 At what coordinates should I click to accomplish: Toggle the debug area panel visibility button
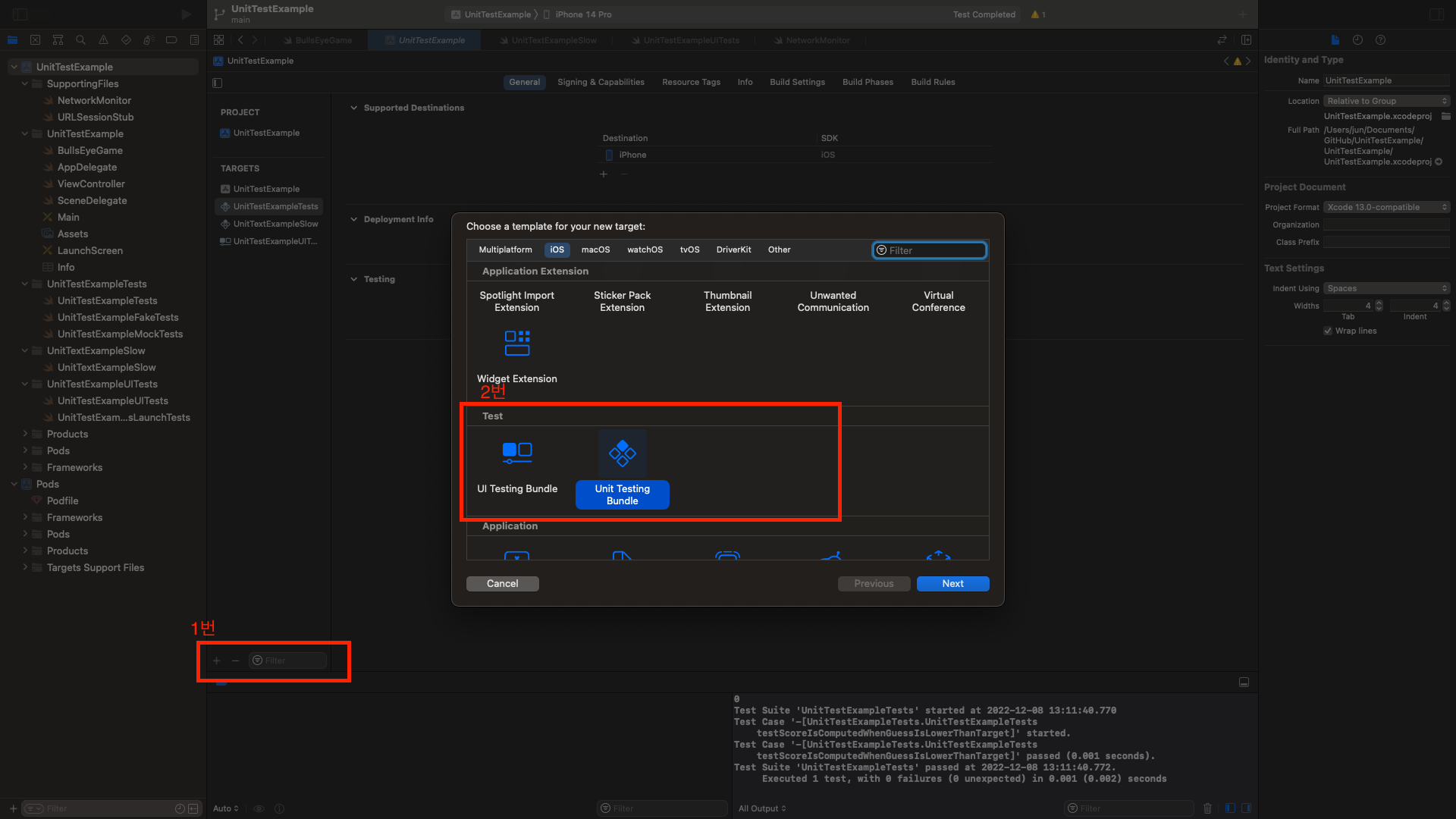(x=1244, y=682)
